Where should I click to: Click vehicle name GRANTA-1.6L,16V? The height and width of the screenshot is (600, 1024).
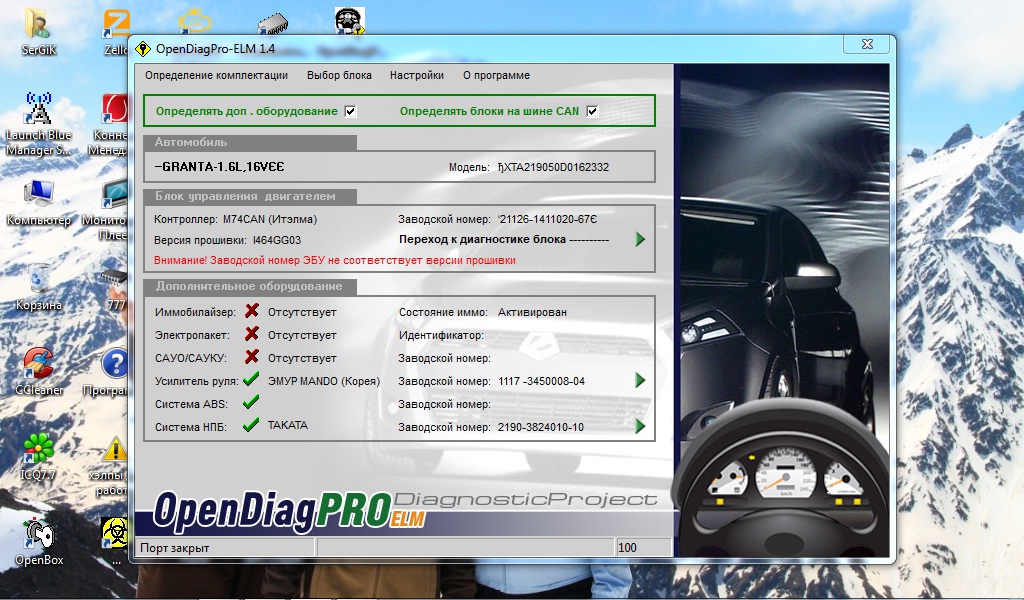pos(219,166)
